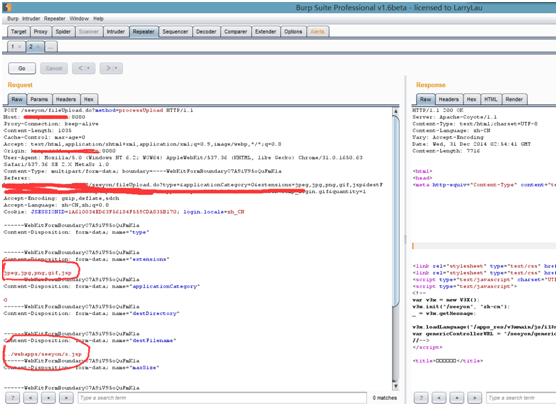
Task: Select the Request Raw tab
Action: (x=17, y=99)
